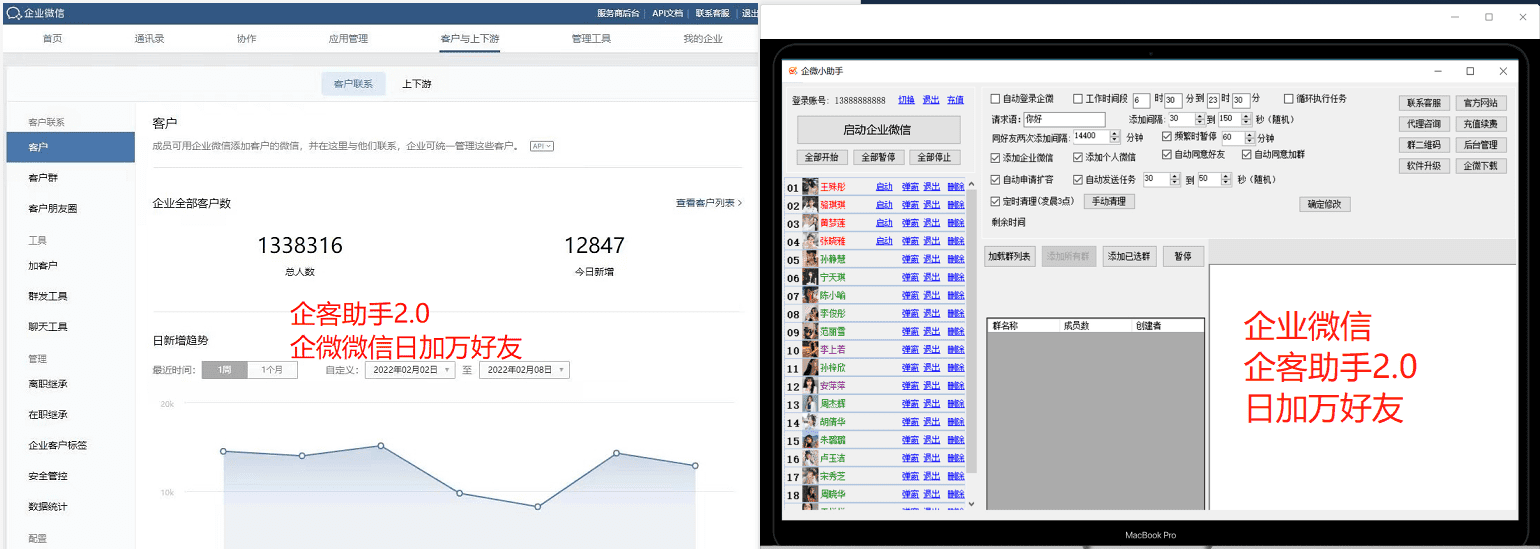The image size is (1540, 549).
Task: Open the end date 2022年02月08日 dropdown
Action: point(524,370)
